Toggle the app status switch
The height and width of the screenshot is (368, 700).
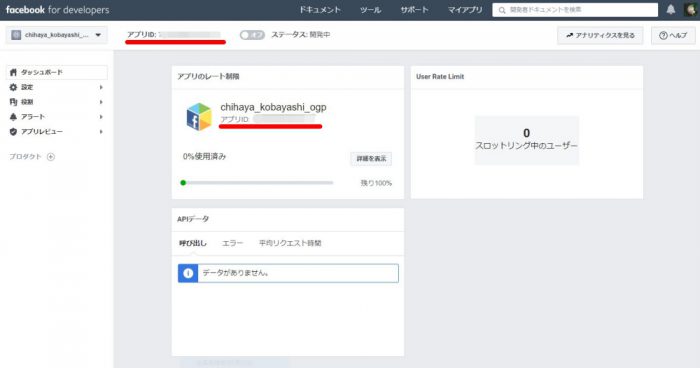pos(252,35)
